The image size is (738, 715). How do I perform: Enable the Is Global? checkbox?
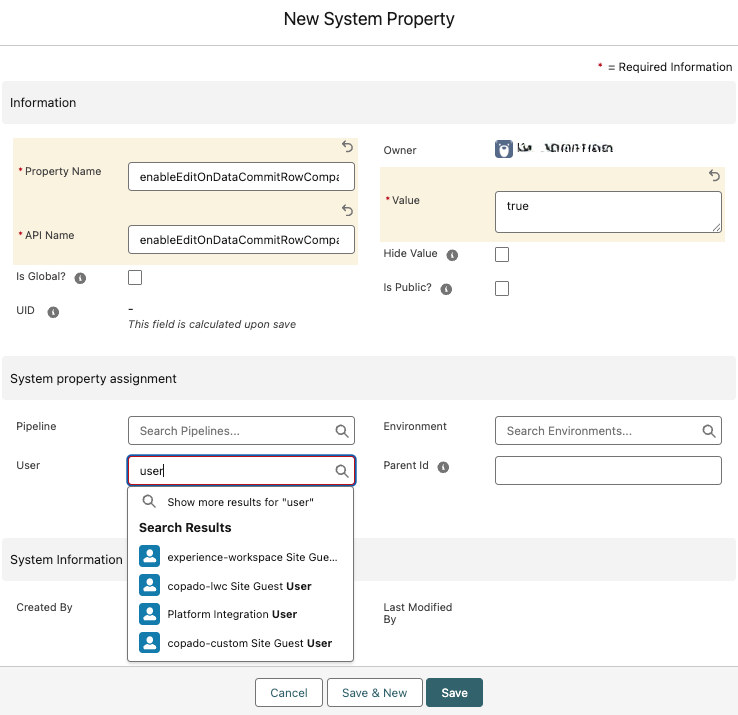click(x=135, y=278)
